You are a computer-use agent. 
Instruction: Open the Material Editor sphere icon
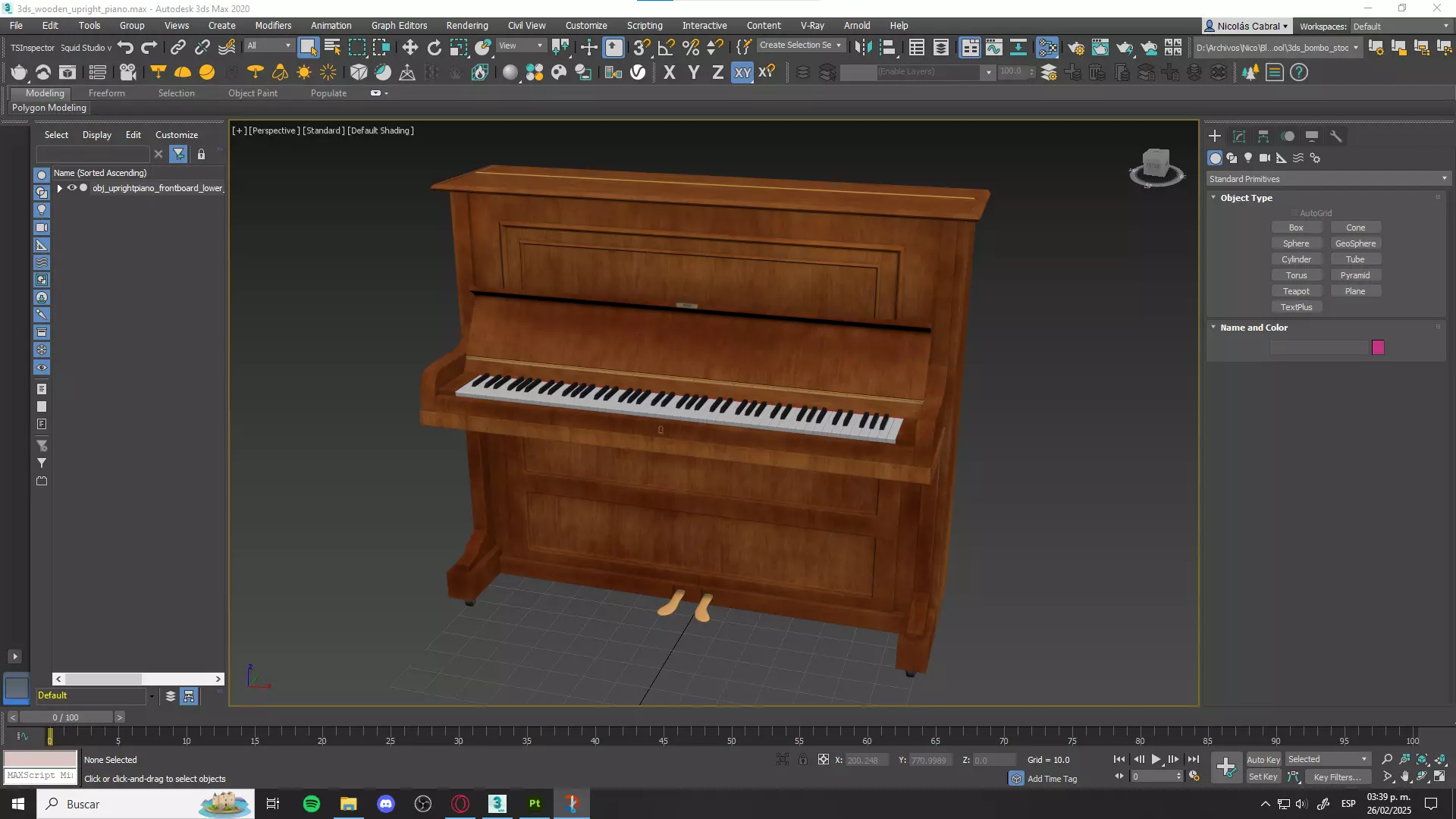coord(1047,48)
